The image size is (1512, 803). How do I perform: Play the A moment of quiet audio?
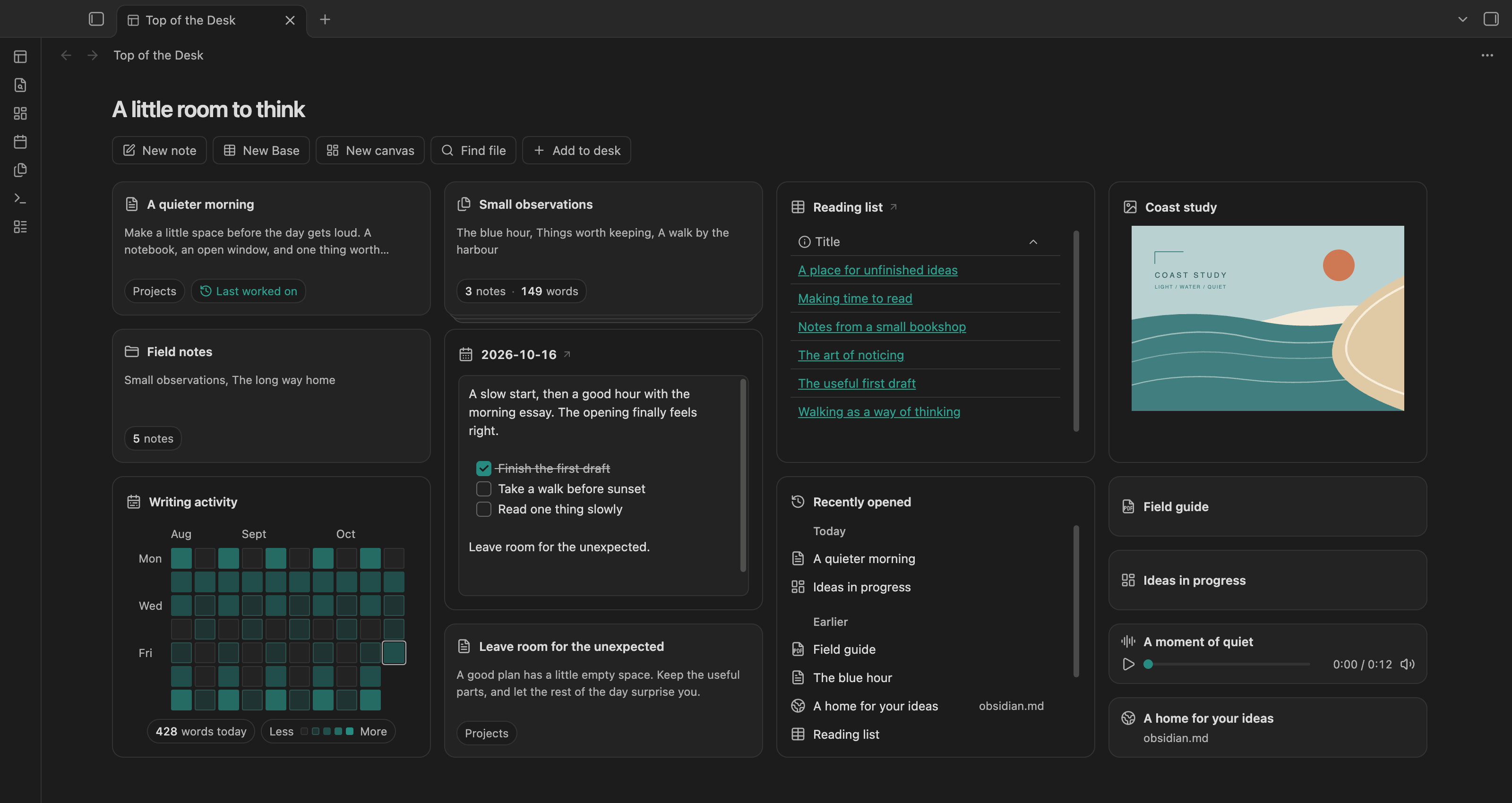(1128, 664)
